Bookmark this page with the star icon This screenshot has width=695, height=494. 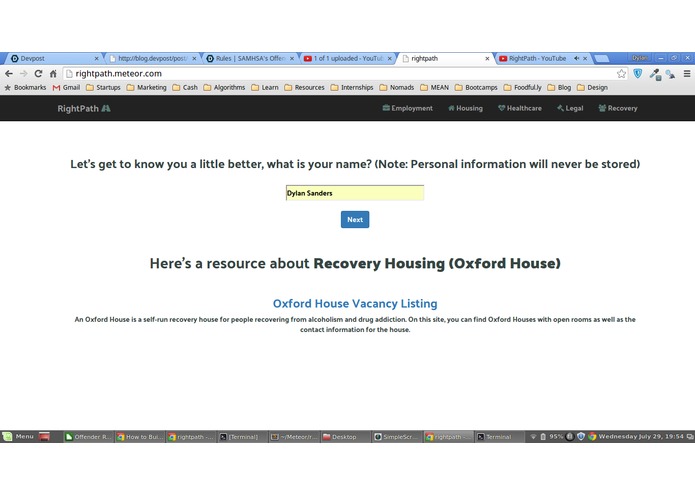(x=621, y=74)
